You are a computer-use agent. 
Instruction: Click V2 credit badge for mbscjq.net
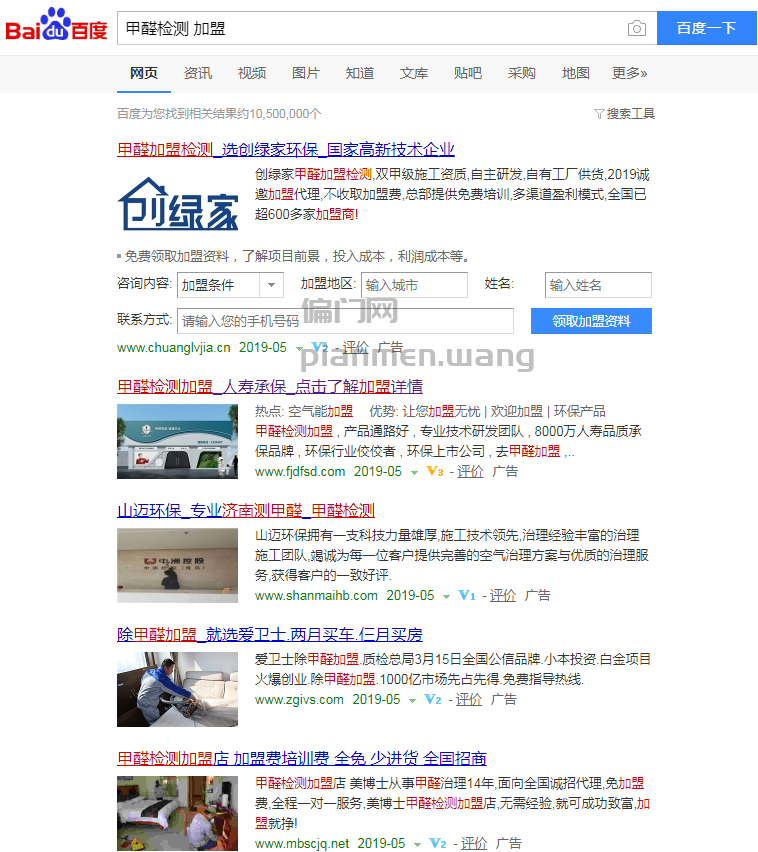[x=437, y=843]
